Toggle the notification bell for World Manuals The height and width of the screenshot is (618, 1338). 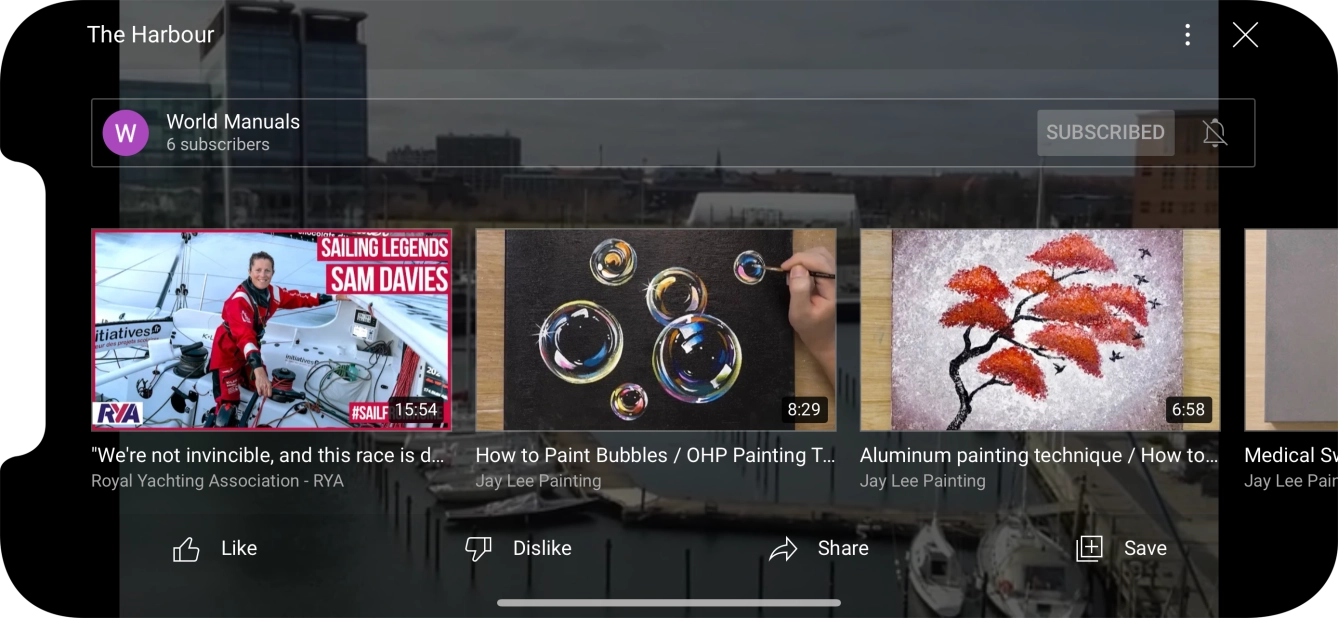click(x=1215, y=133)
